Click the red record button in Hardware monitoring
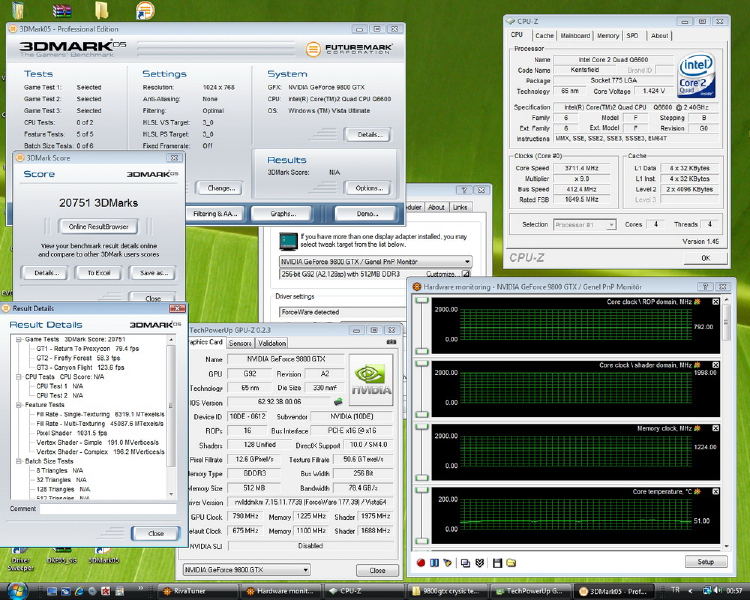This screenshot has height=600, width=750. 421,563
